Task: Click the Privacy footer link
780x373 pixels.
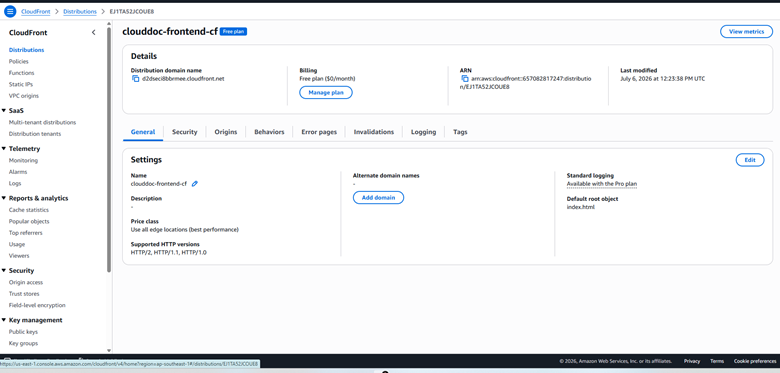Action: click(692, 361)
